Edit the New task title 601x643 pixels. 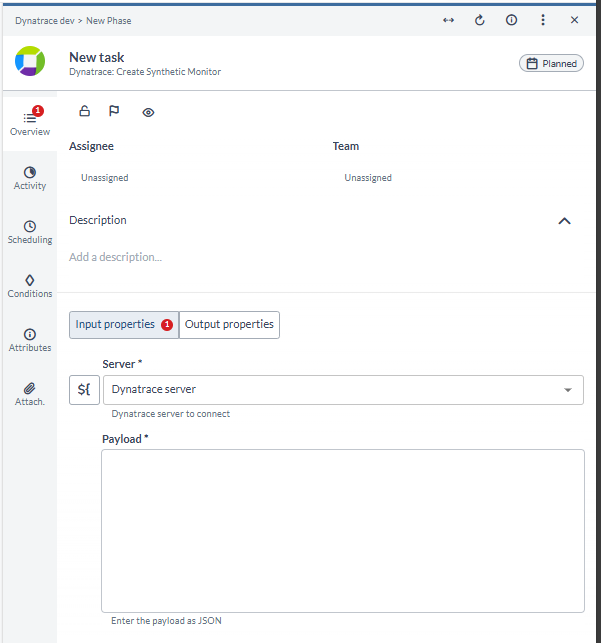(x=97, y=57)
